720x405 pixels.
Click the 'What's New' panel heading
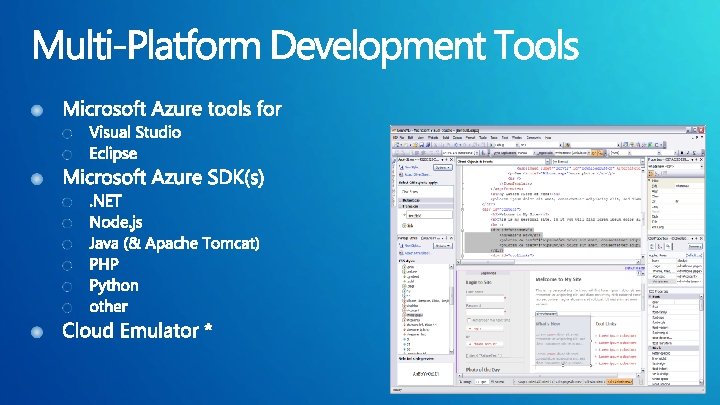tap(548, 324)
